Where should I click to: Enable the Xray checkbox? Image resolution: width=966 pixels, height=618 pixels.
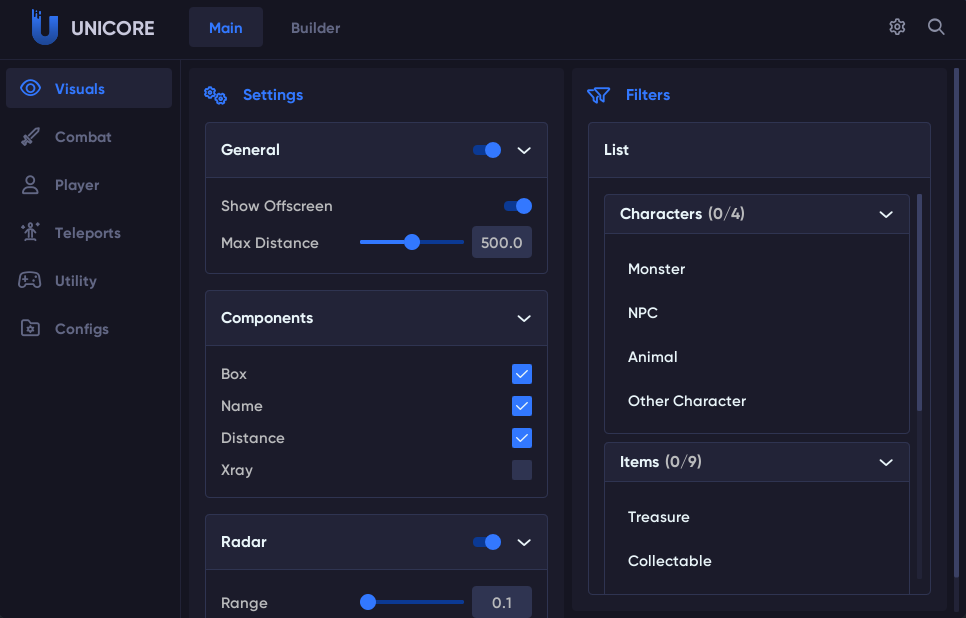pyautogui.click(x=522, y=470)
